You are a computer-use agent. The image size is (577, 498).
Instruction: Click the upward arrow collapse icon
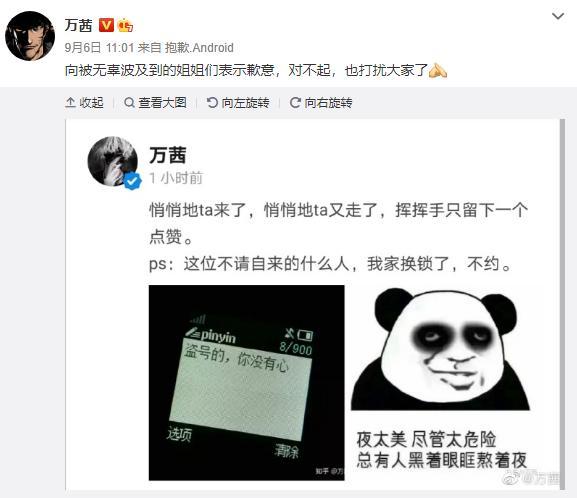coord(70,102)
